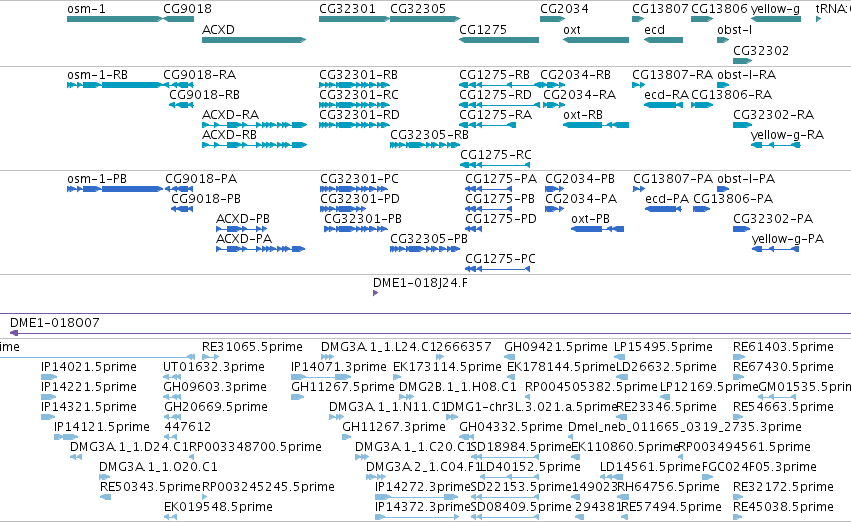Click the RE50343.5prime EST label
Screen dimensions: 851x522
coord(150,487)
